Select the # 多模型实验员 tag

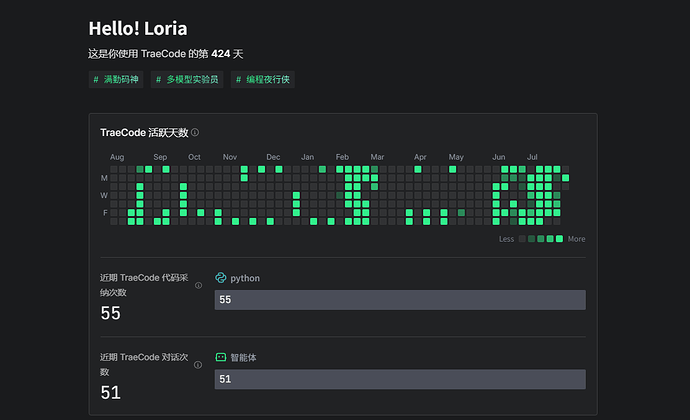[x=187, y=79]
